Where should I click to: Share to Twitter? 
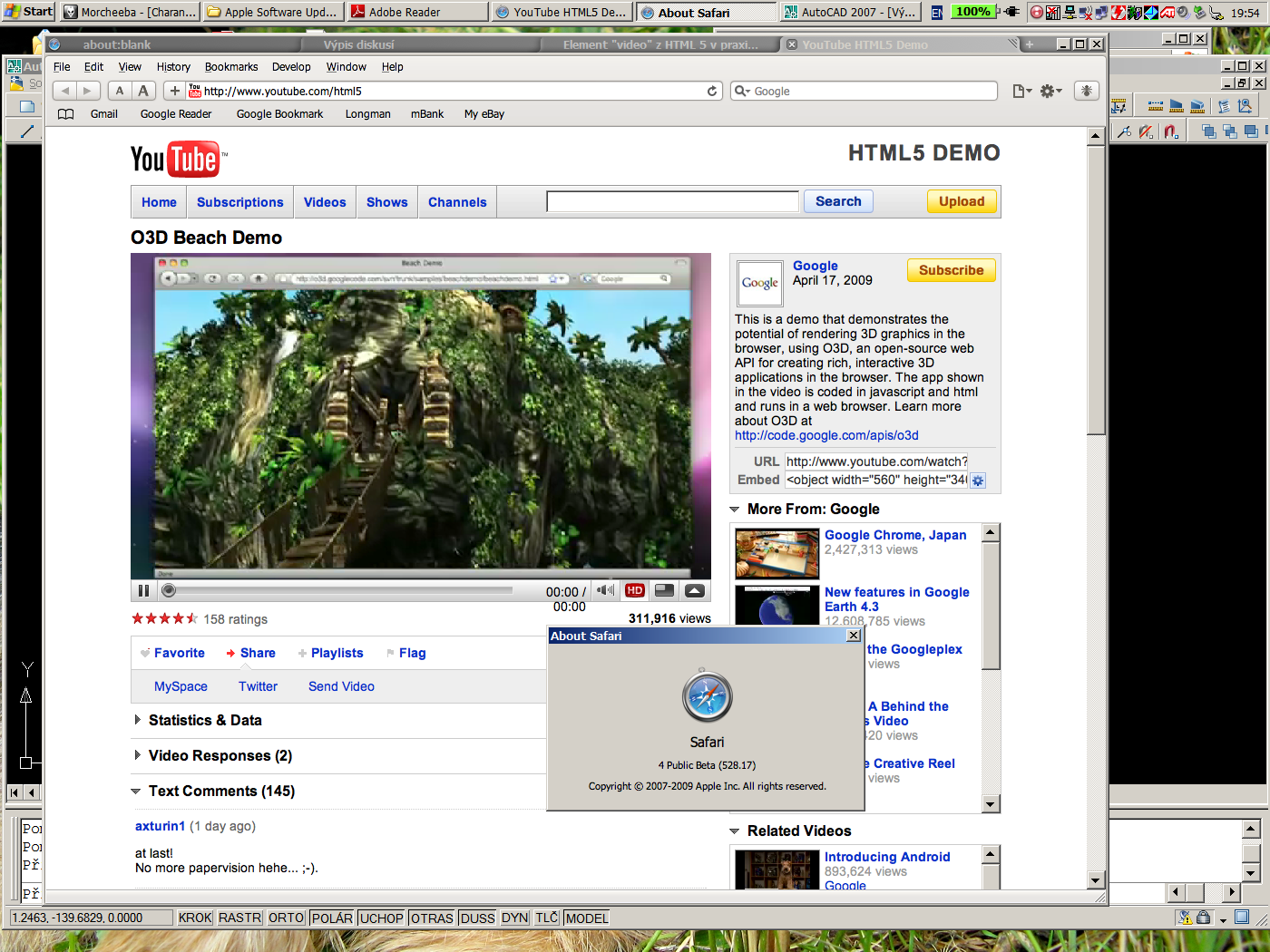click(258, 686)
